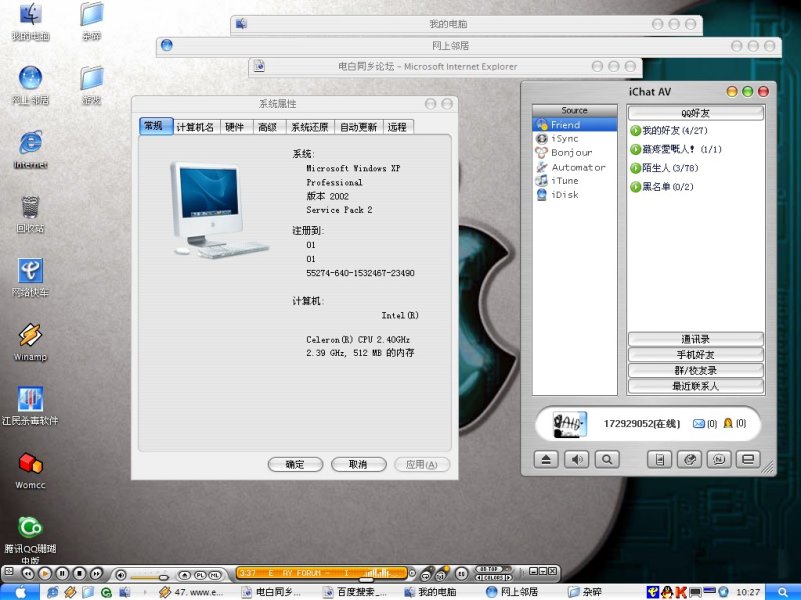Select the Womcc desktop icon
Image resolution: width=801 pixels, height=600 pixels.
point(30,464)
